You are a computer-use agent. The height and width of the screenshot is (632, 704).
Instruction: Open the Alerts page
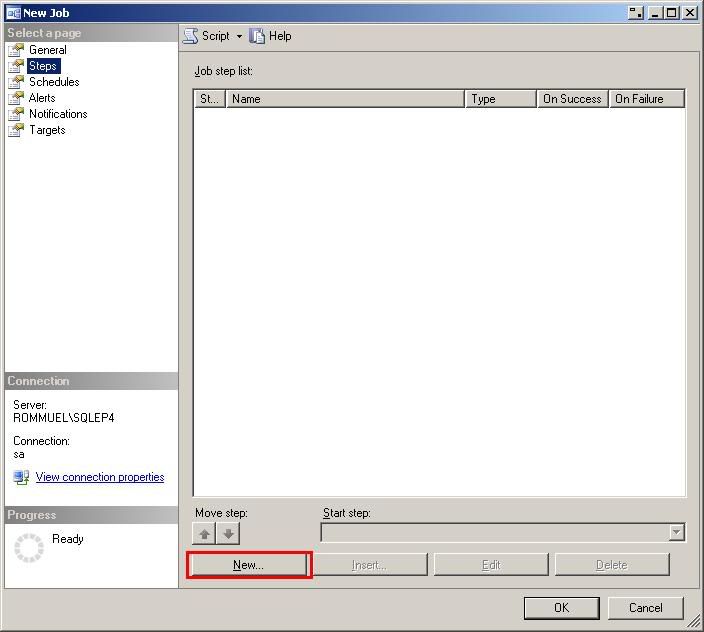tap(42, 98)
